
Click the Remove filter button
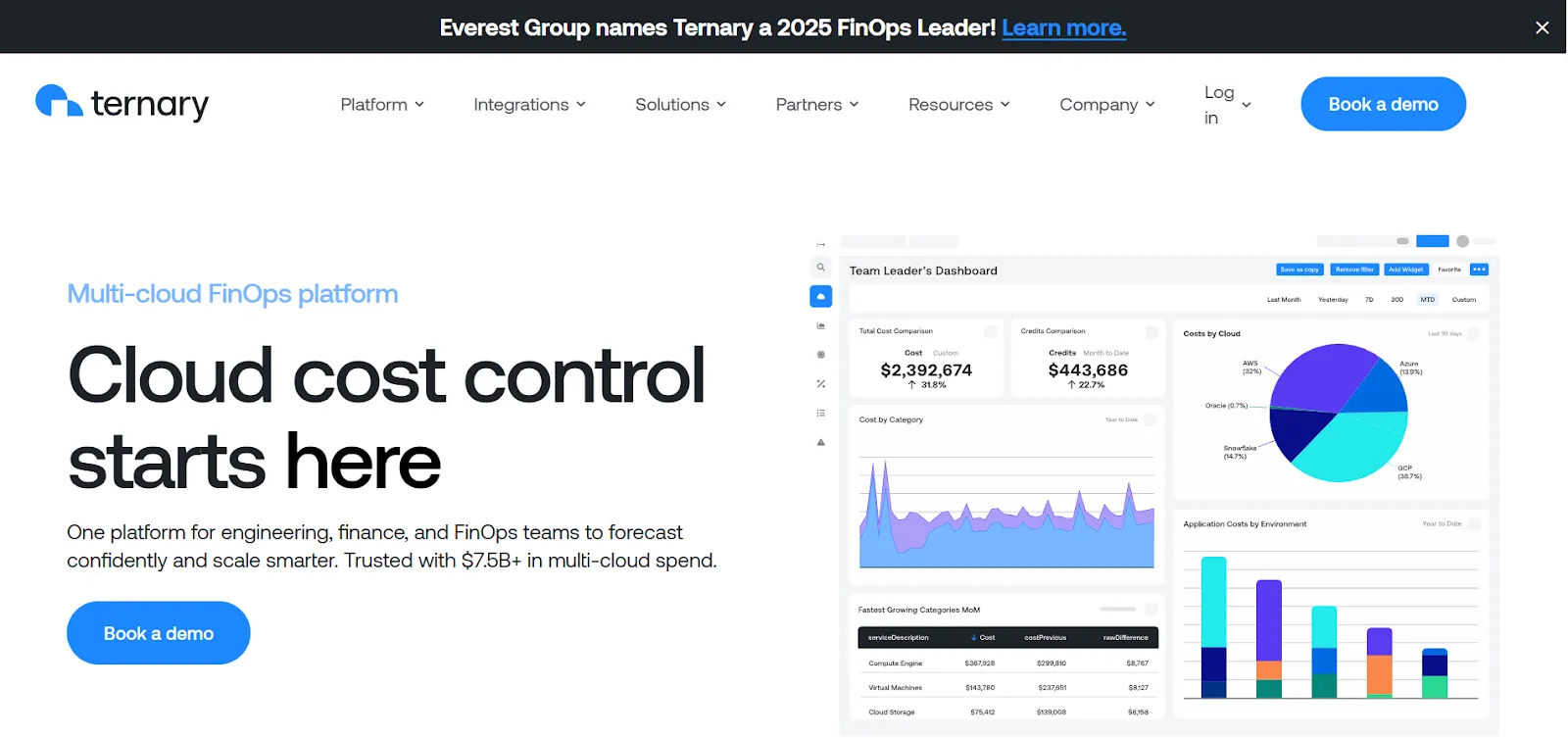click(1354, 270)
